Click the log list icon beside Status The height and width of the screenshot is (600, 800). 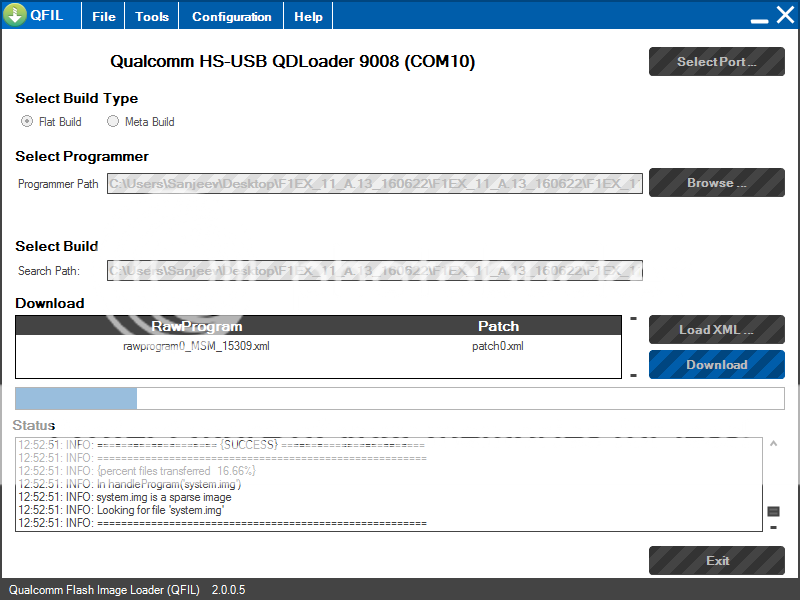click(x=773, y=511)
